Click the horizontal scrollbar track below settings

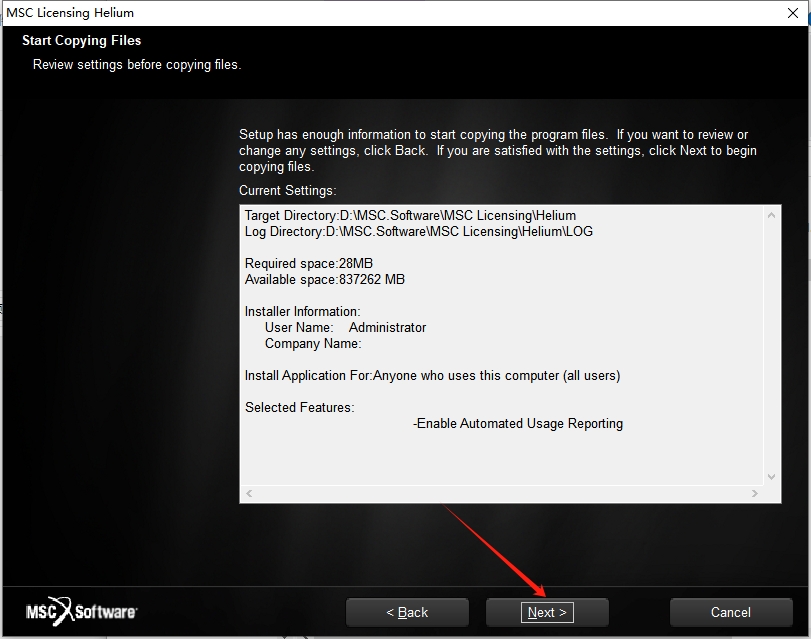(500, 494)
